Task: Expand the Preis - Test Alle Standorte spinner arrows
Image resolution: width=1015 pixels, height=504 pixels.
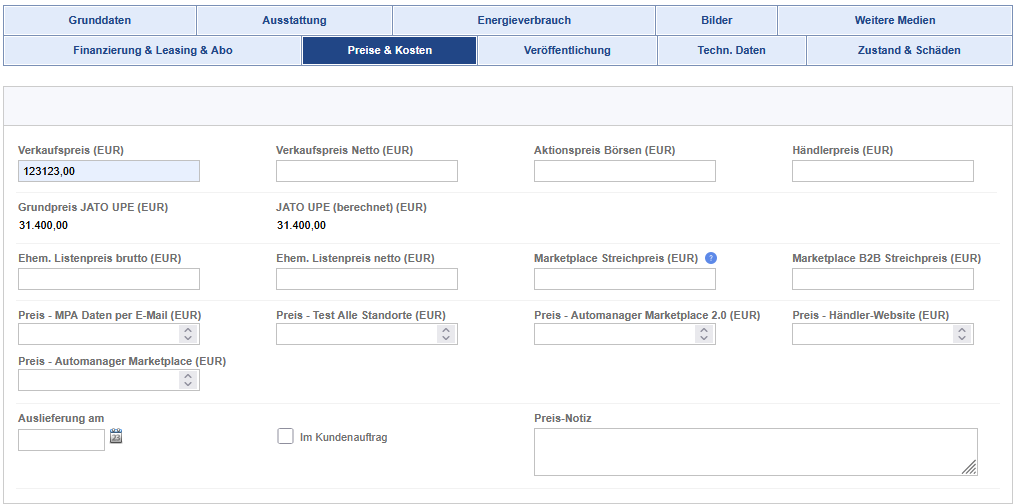Action: (x=446, y=334)
